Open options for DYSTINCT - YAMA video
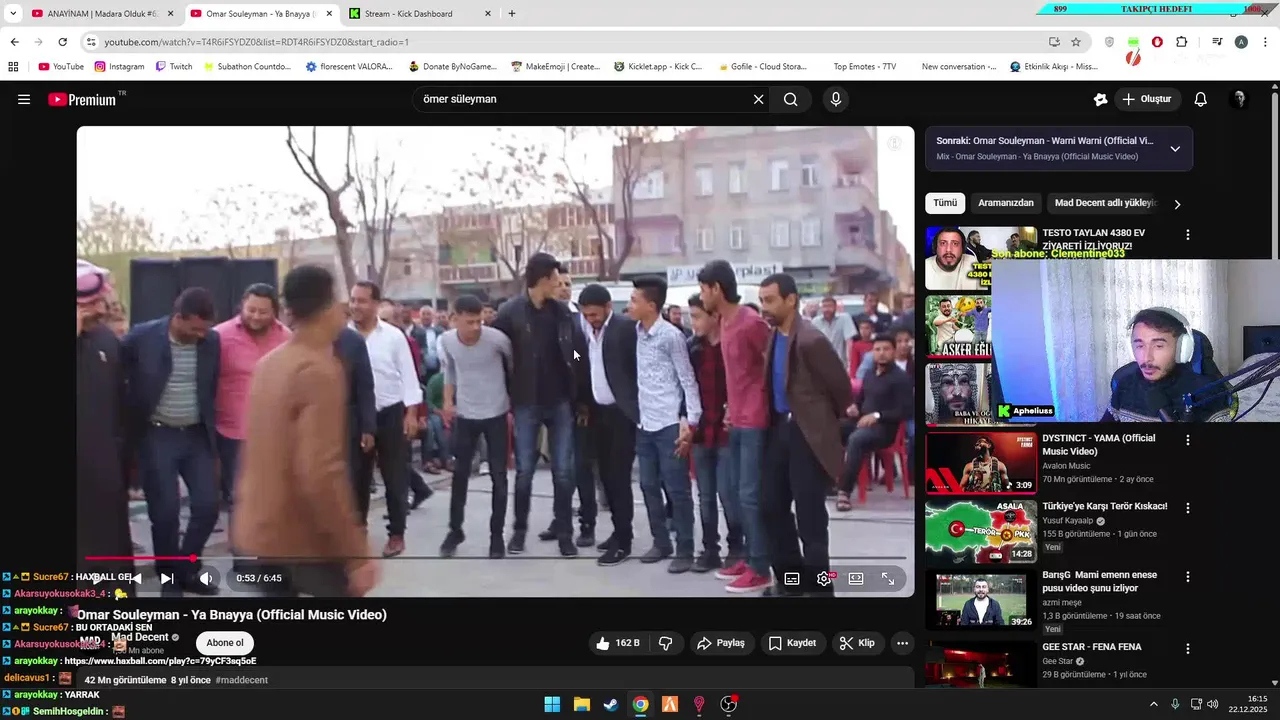The image size is (1280, 720). tap(1188, 440)
